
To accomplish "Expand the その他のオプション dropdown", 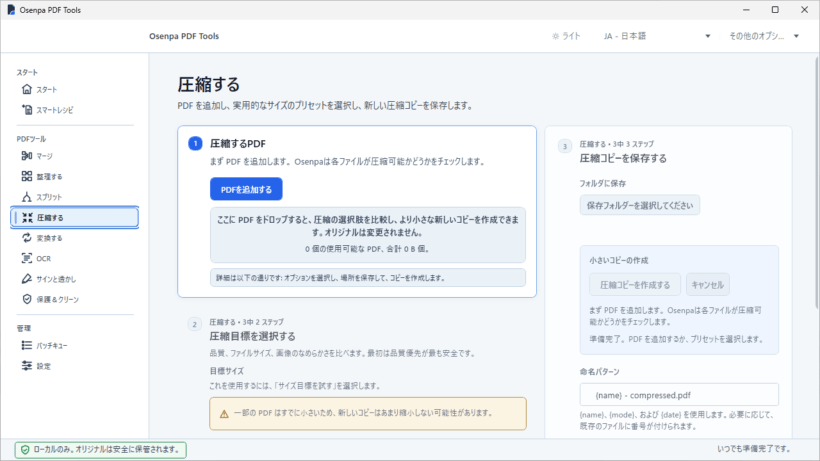I will [764, 36].
